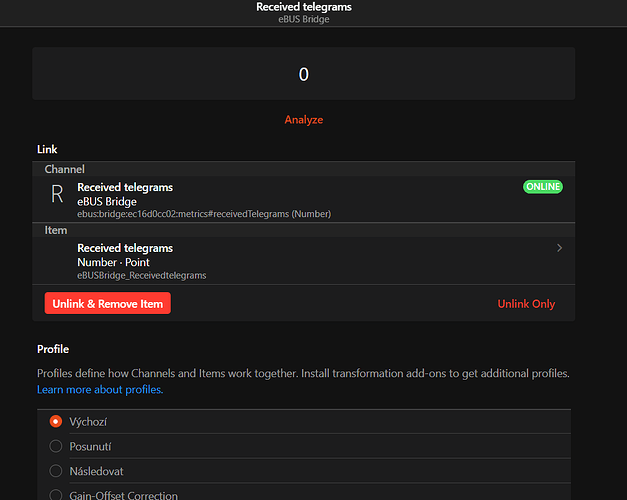Click the Unlink Only button
The width and height of the screenshot is (627, 500).
pos(526,303)
